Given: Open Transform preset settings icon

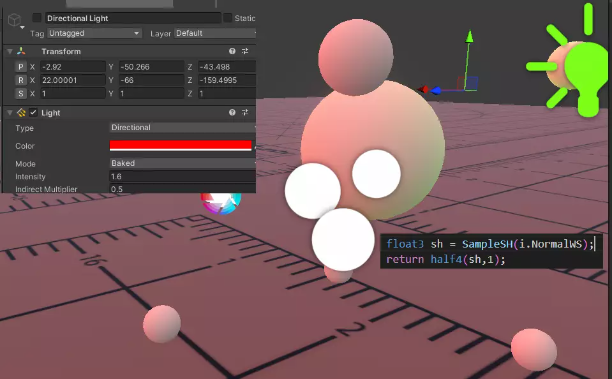Looking at the screenshot, I should pos(245,51).
